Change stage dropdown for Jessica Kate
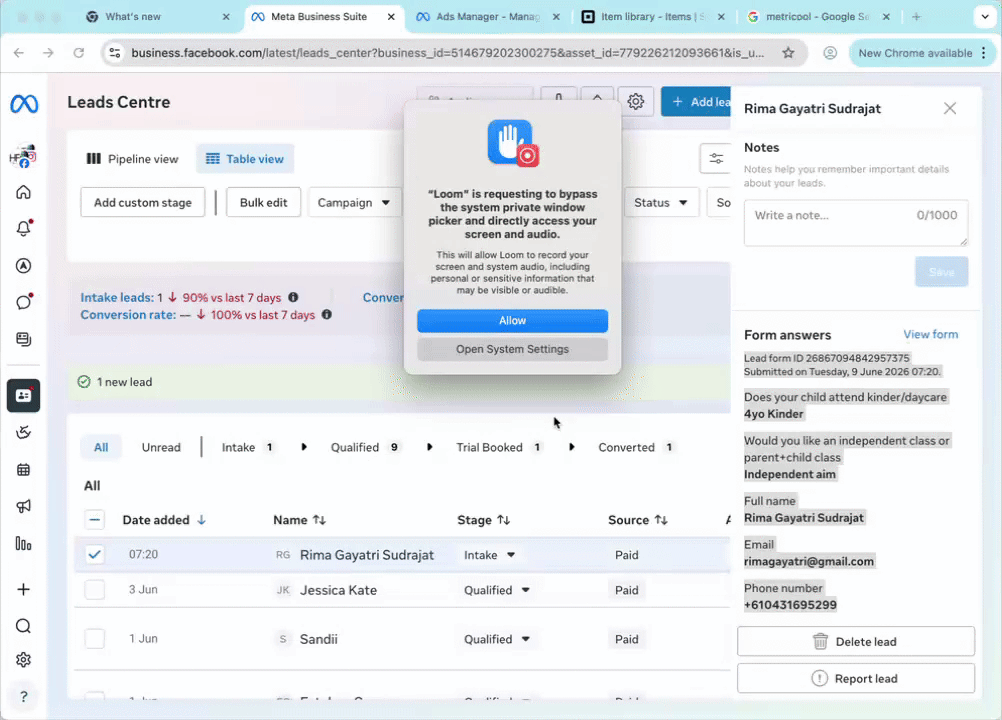The height and width of the screenshot is (720, 1002). click(x=497, y=590)
